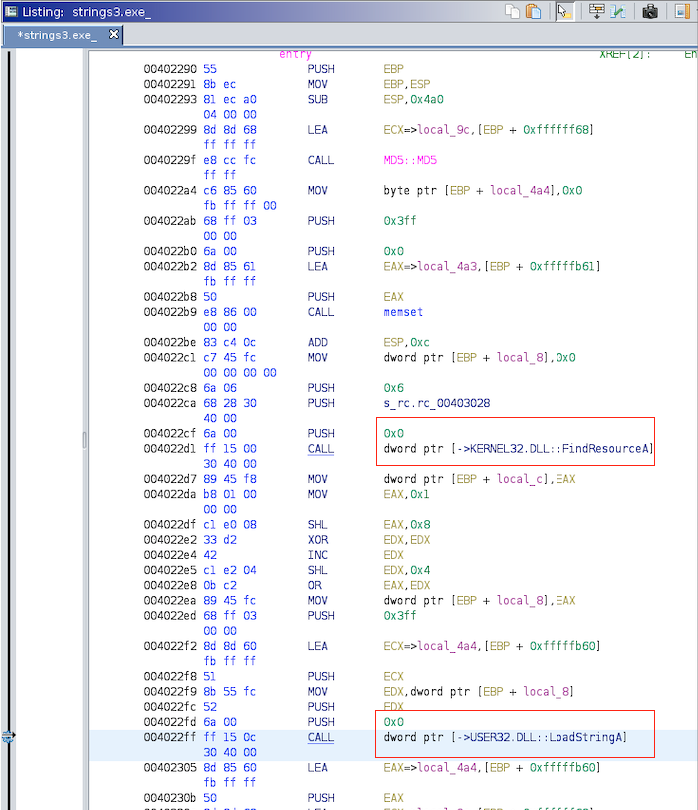Select address 004022c1
Image resolution: width=698 pixels, height=810 pixels.
[x=170, y=357]
